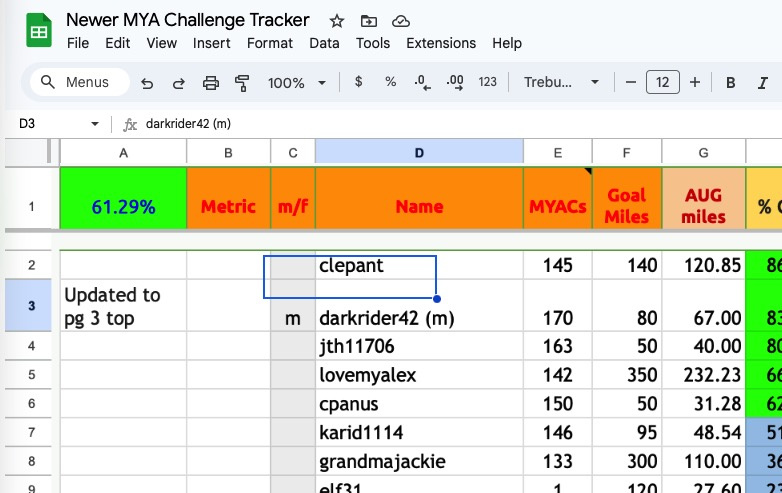Select column E header
Image resolution: width=782 pixels, height=493 pixels.
(x=558, y=153)
